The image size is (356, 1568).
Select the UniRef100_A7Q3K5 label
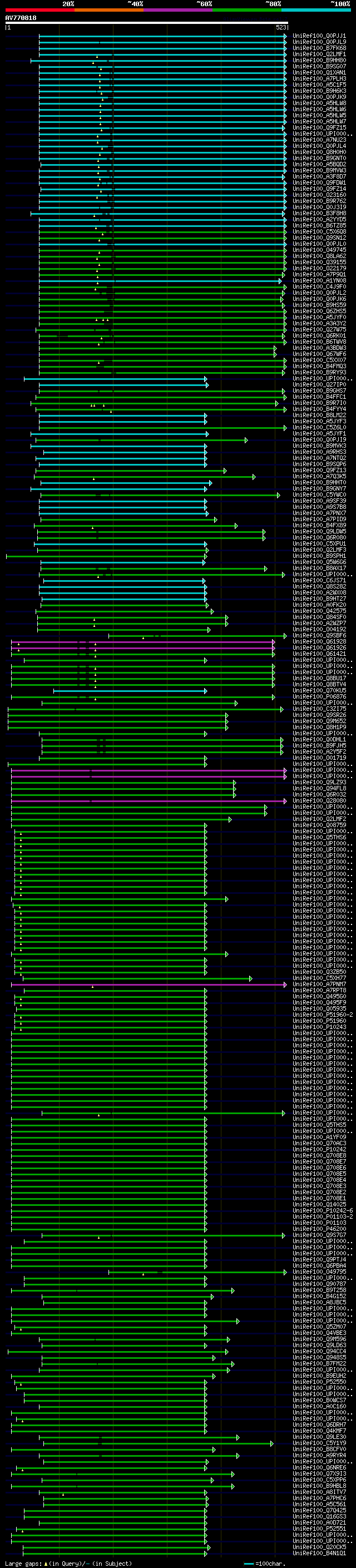pos(319,477)
